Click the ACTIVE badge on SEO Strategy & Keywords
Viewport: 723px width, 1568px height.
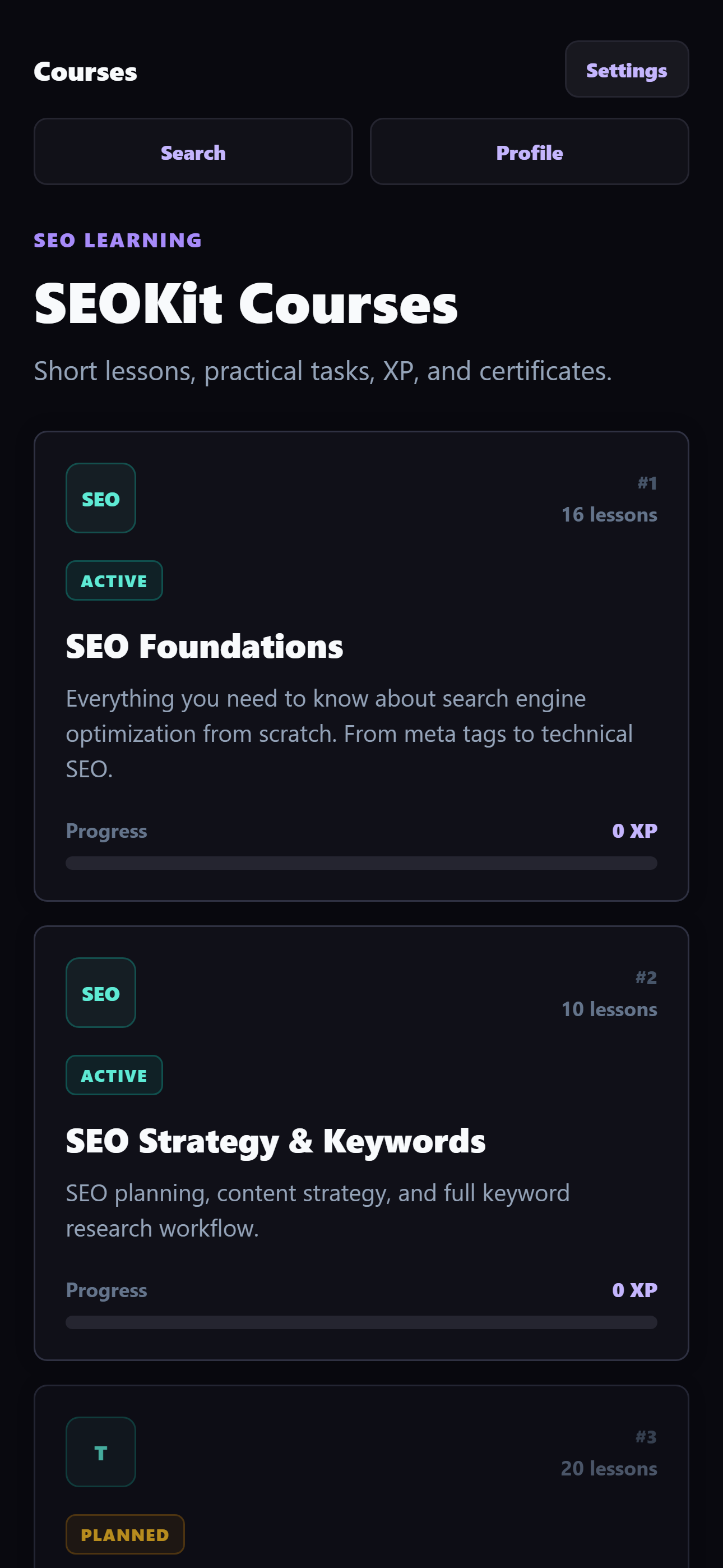(x=114, y=1075)
